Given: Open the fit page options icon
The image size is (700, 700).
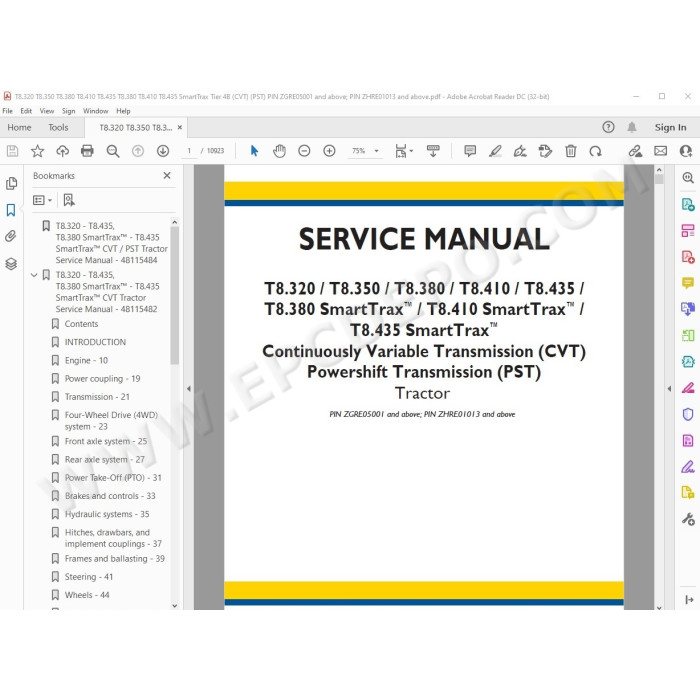Looking at the screenshot, I should point(404,151).
